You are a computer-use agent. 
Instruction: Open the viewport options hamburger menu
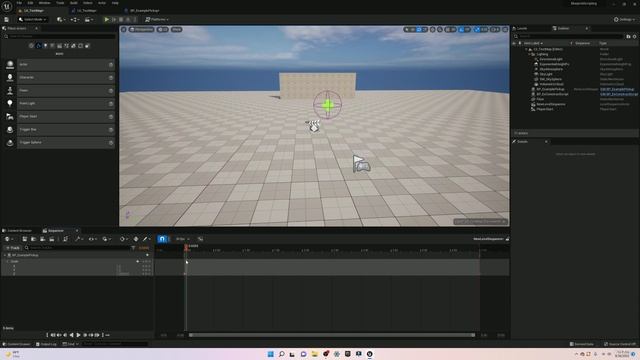124,29
